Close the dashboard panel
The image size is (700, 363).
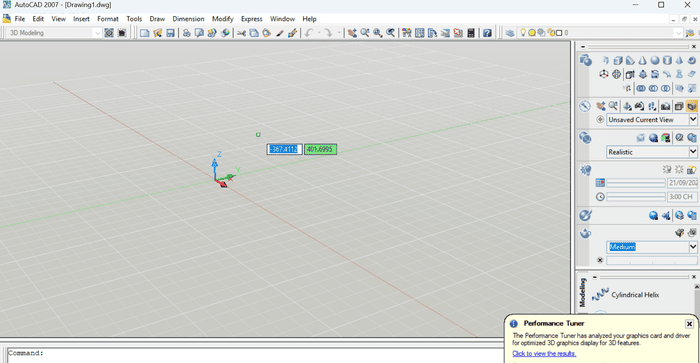694,46
